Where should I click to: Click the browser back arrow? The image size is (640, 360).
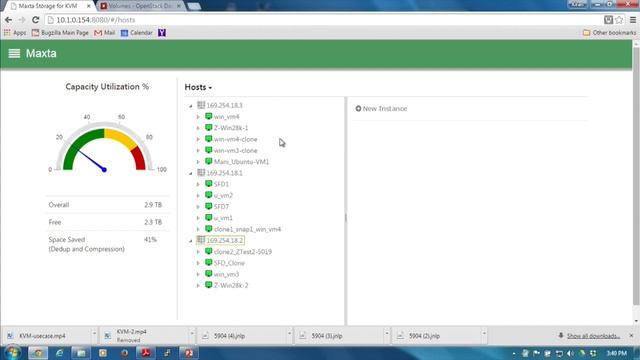9,20
